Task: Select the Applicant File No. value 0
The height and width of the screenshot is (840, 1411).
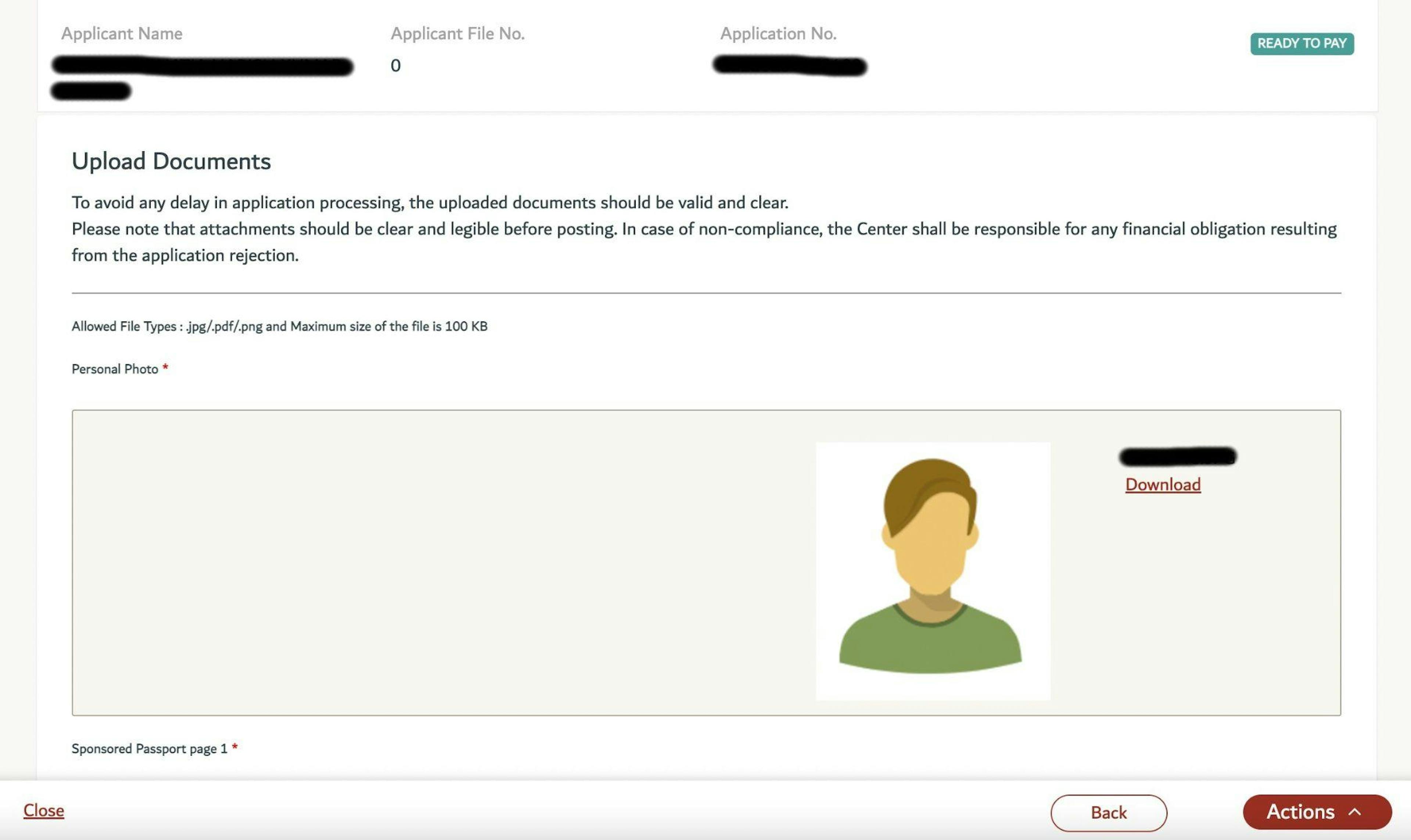Action: pyautogui.click(x=396, y=66)
